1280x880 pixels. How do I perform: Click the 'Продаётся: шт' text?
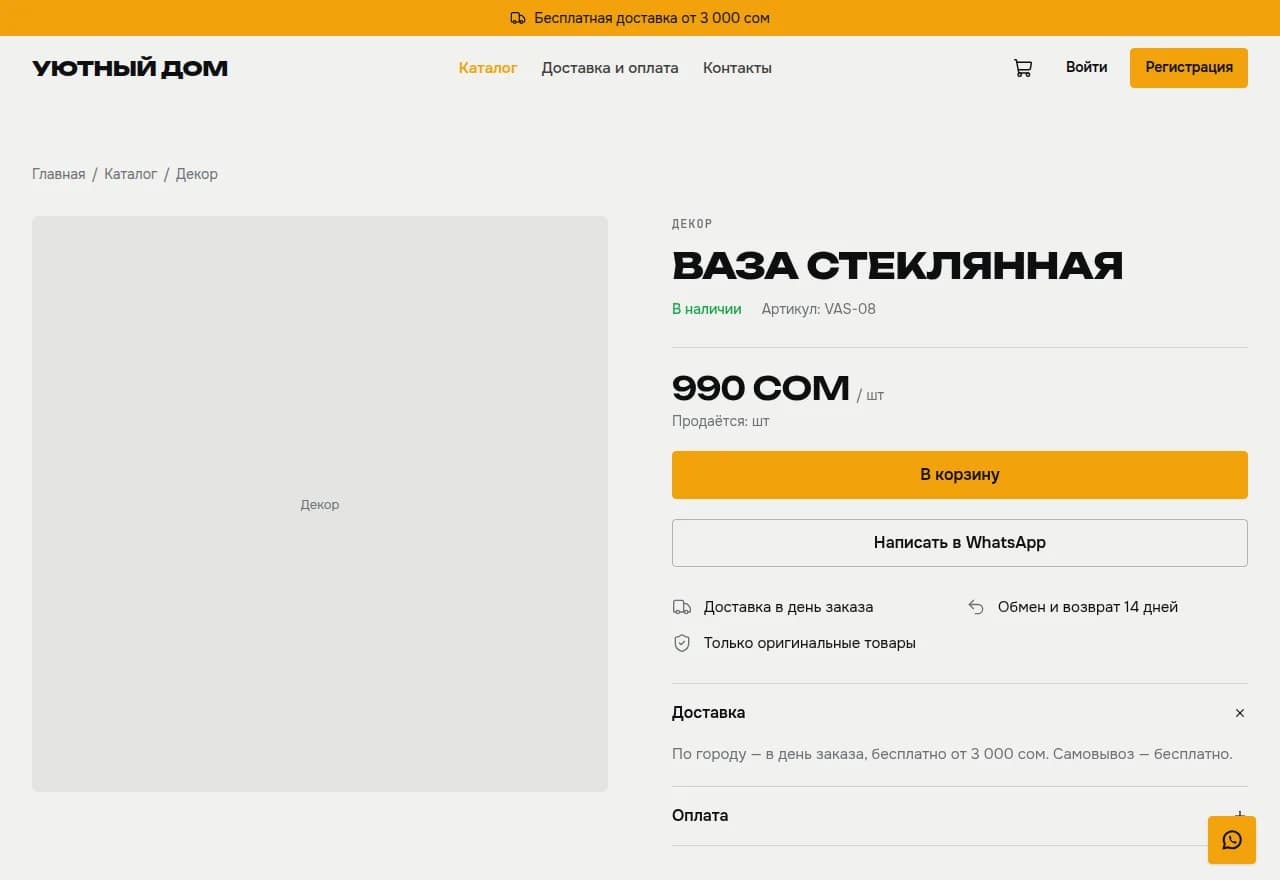721,421
